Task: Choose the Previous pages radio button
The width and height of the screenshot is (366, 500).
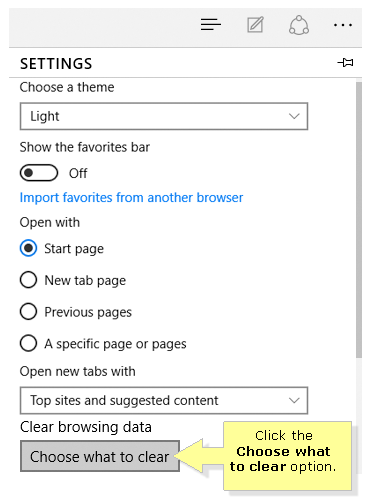Action: 28,312
